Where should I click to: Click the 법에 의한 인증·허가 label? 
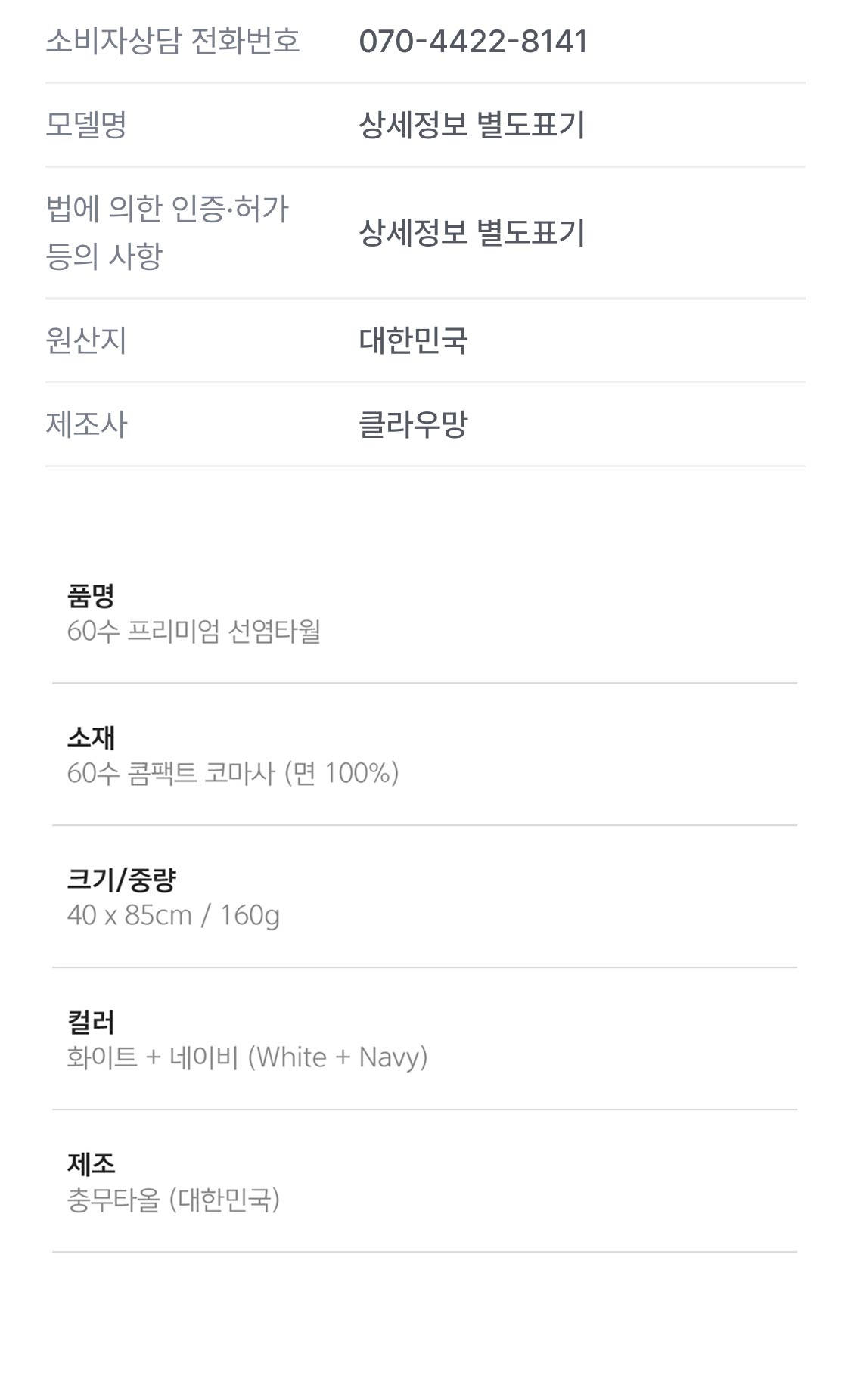(x=166, y=210)
